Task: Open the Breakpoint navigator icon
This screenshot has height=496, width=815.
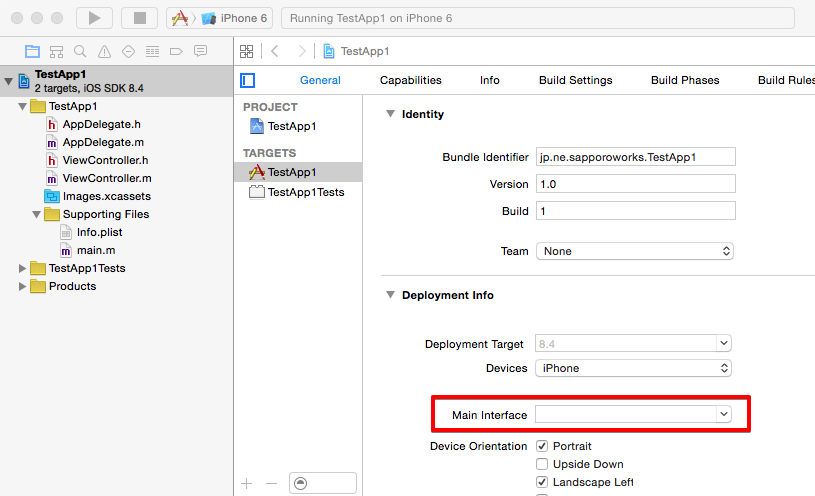Action: pos(176,51)
